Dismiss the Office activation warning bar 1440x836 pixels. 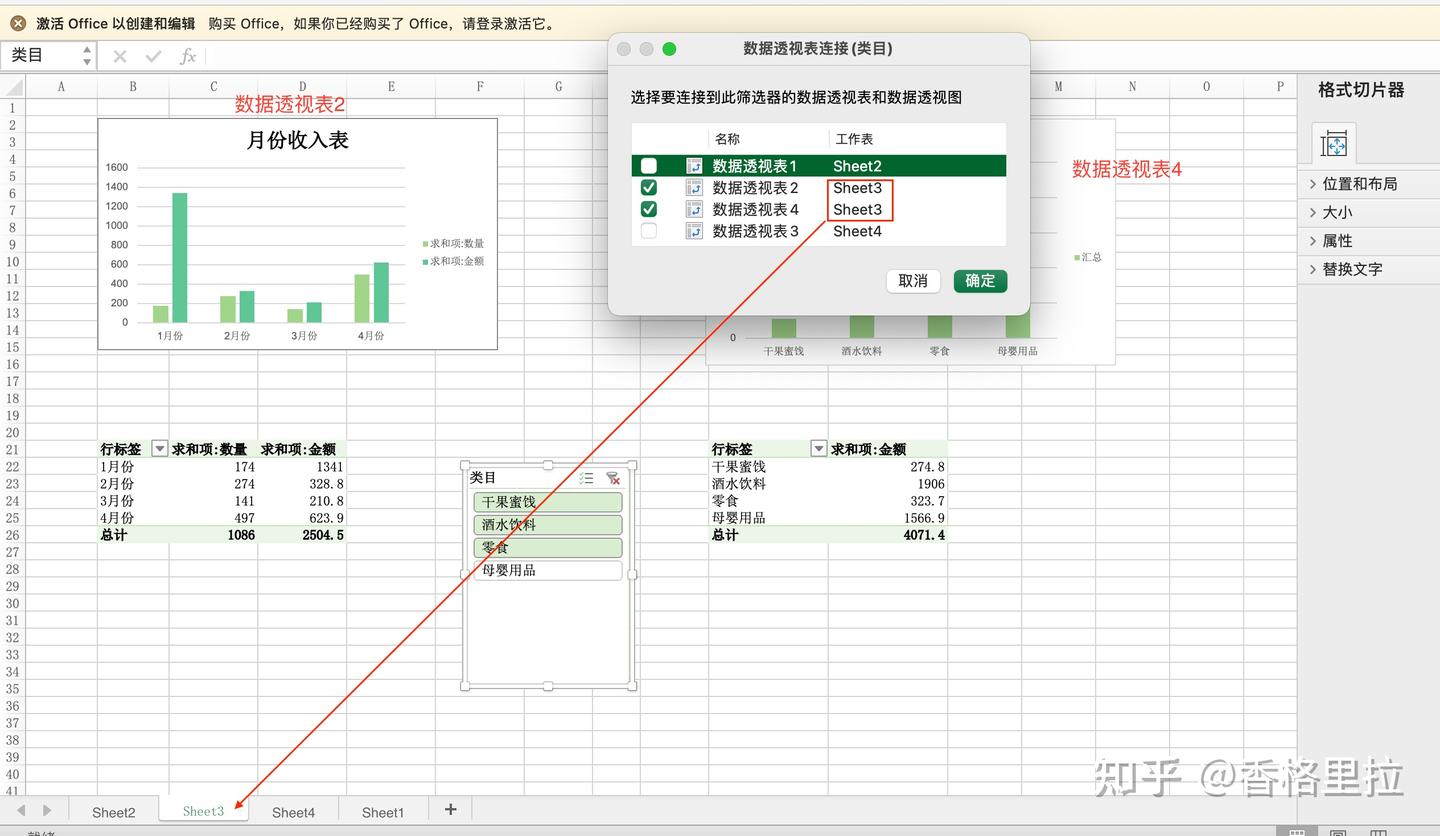[18, 23]
